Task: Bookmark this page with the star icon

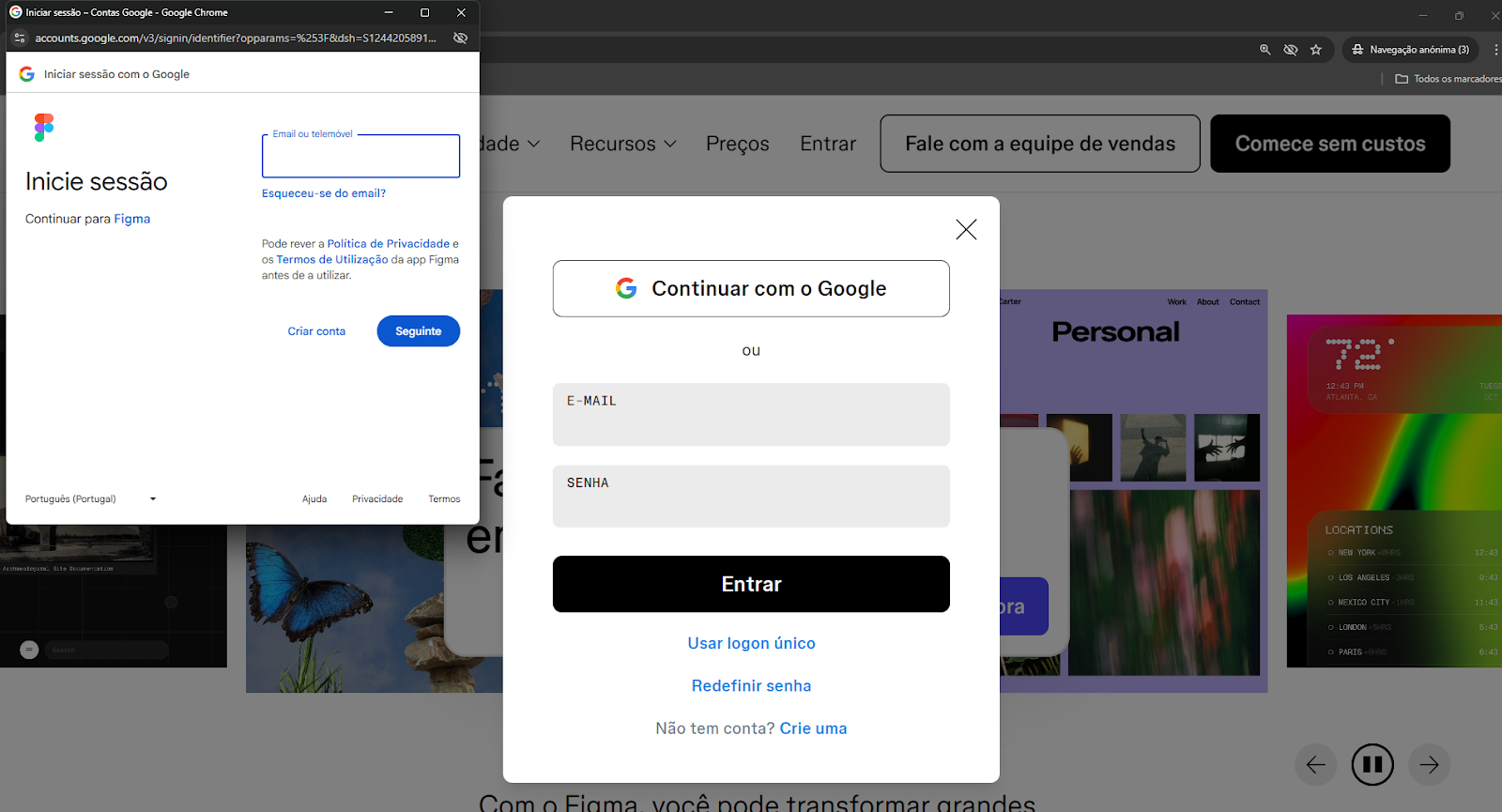Action: click(1316, 50)
